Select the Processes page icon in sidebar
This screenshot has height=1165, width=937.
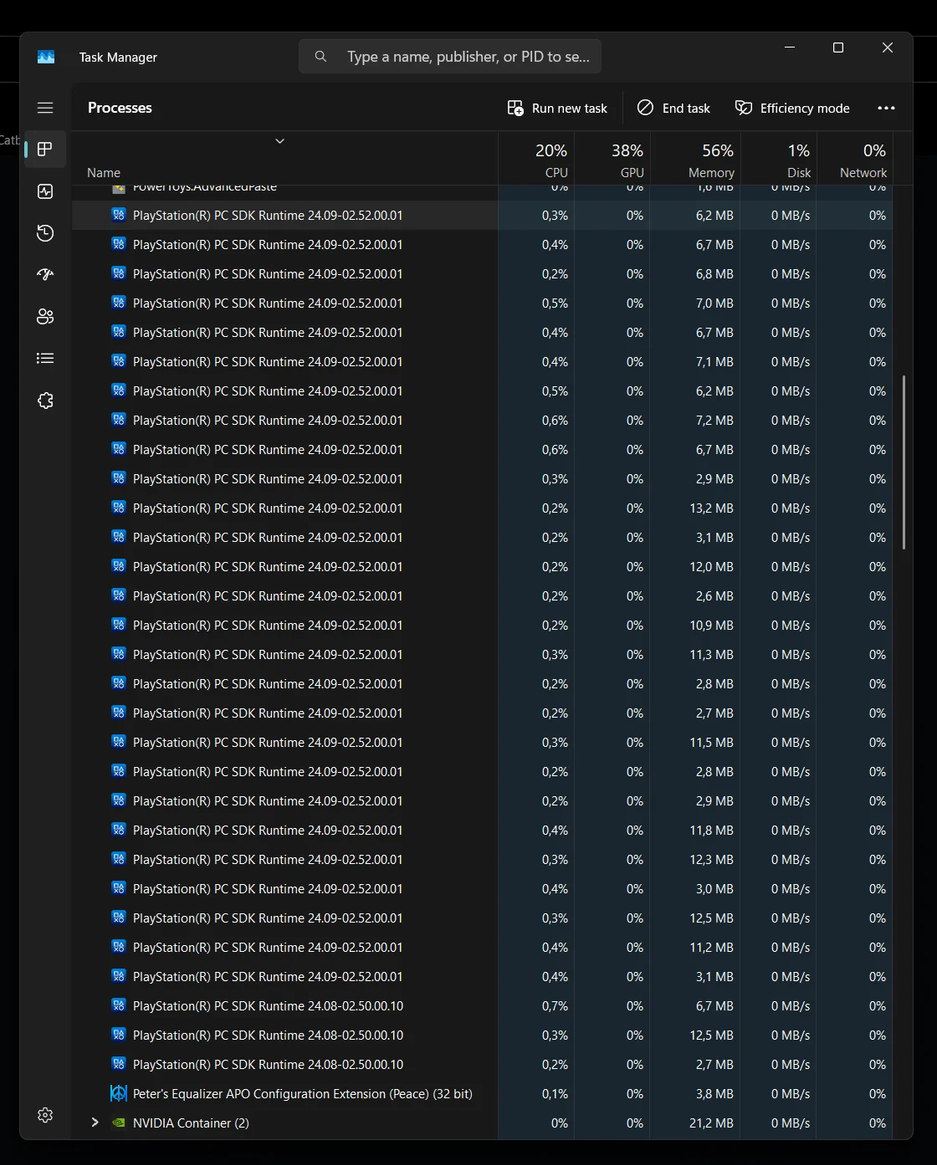(45, 149)
